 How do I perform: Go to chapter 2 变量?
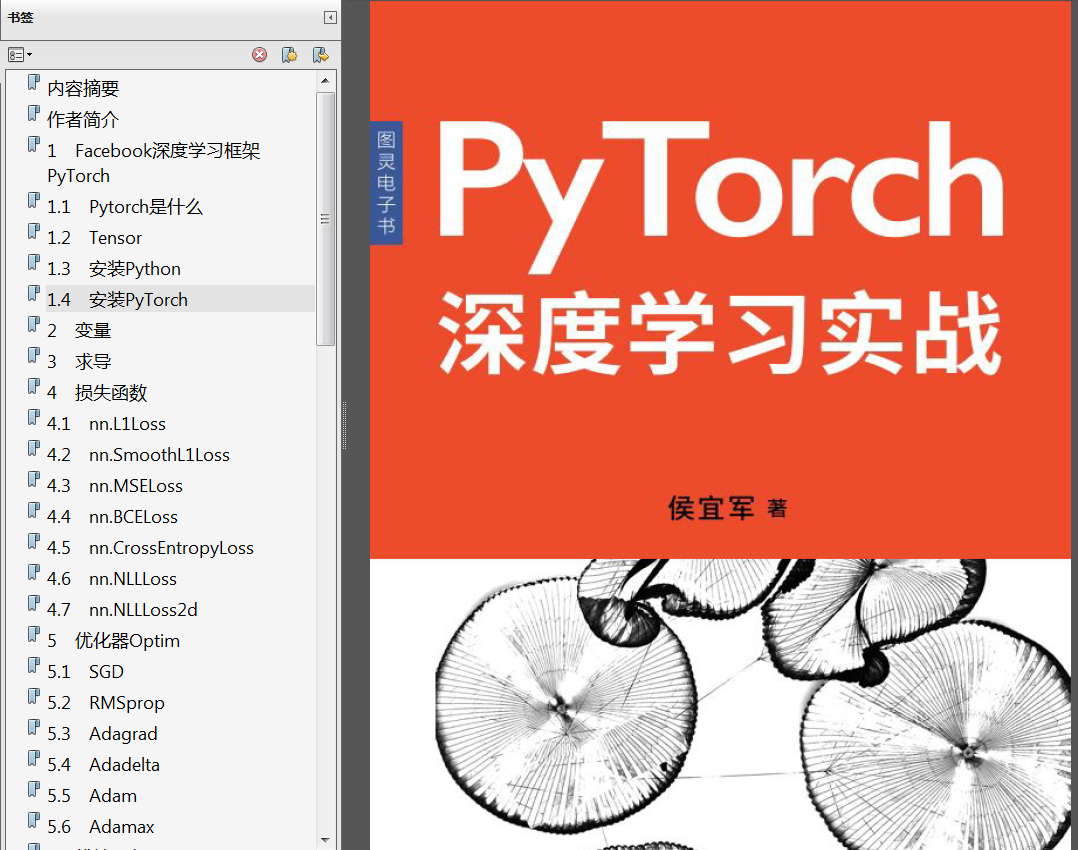click(79, 331)
